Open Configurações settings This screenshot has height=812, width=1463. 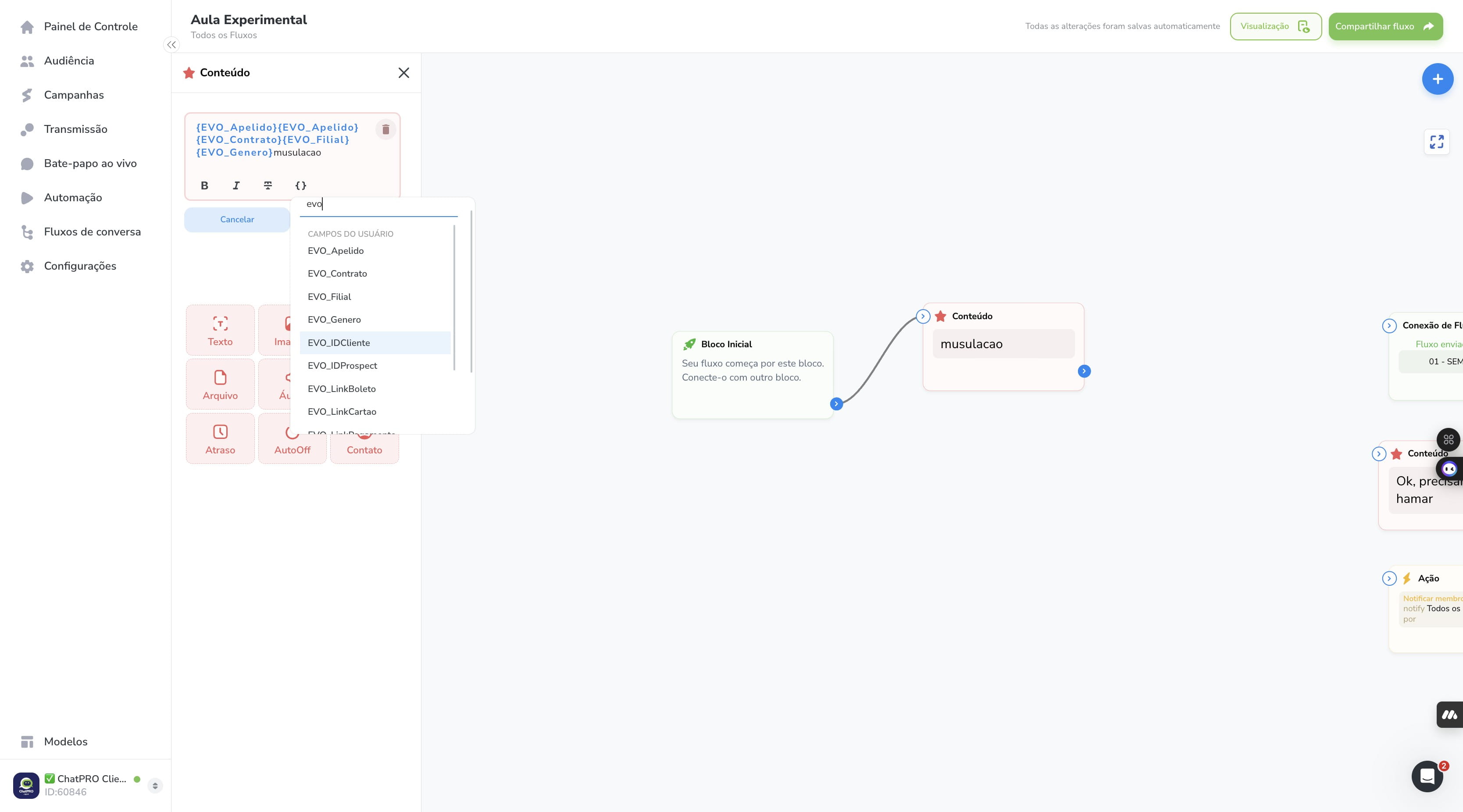pos(68,266)
